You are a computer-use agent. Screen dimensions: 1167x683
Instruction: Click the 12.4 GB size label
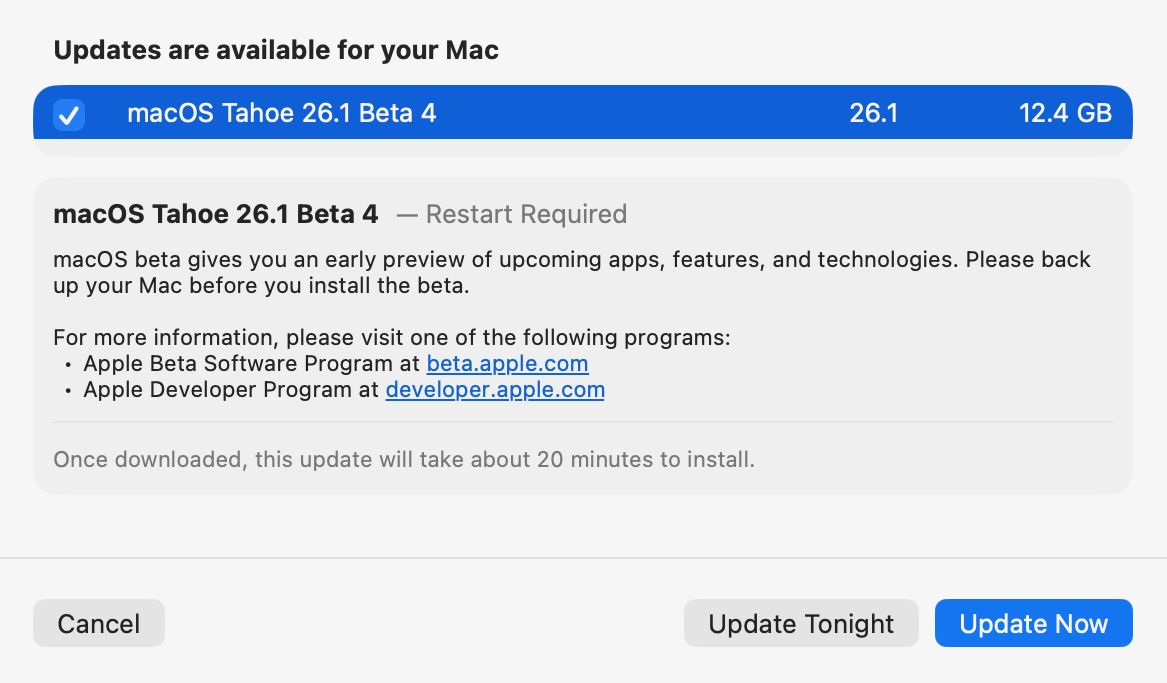1065,113
